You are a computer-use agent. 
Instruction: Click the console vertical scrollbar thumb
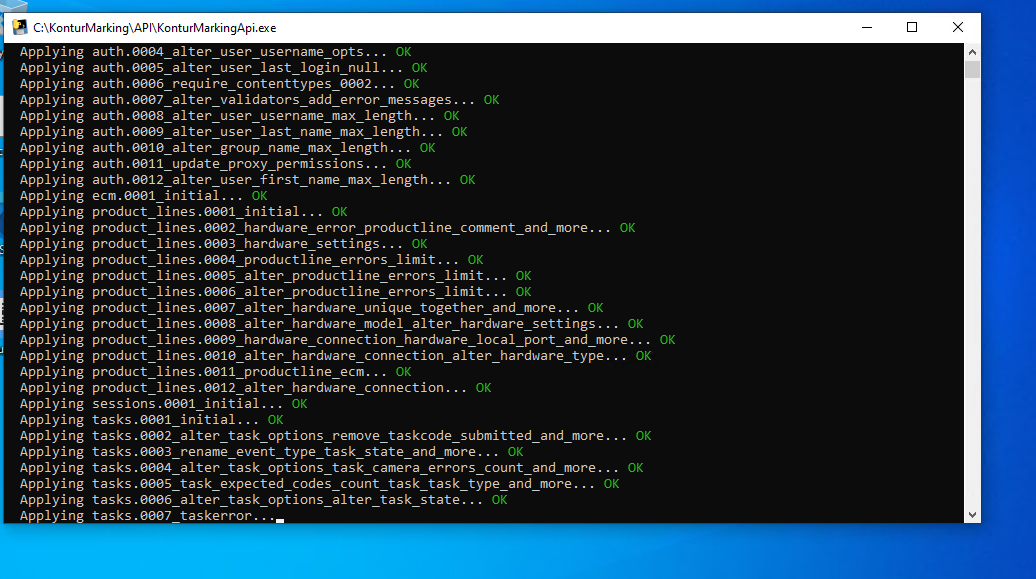pos(972,69)
